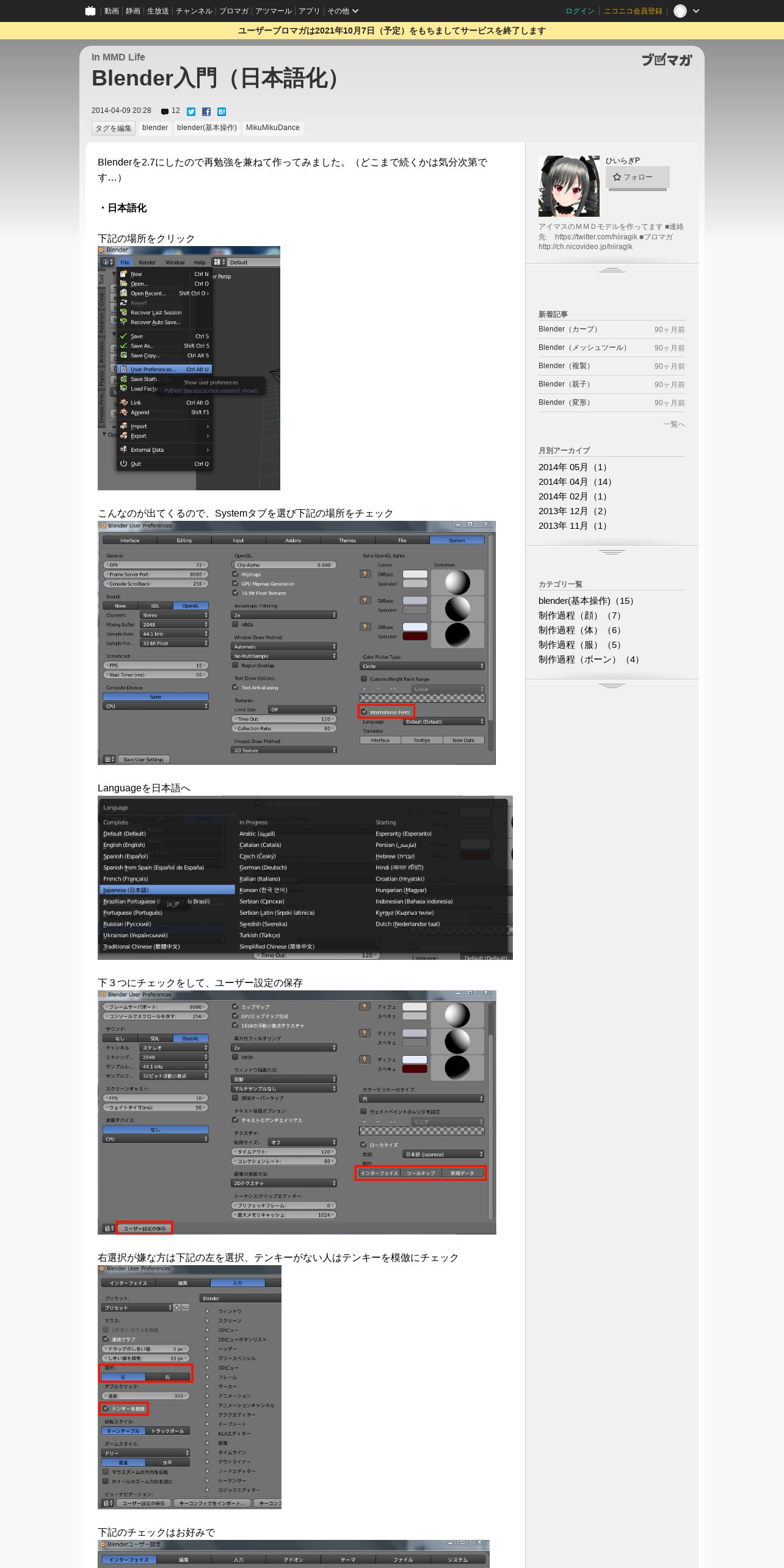Click the ブロマガ logo at the top right
Image resolution: width=784 pixels, height=1568 pixels.
click(x=666, y=60)
